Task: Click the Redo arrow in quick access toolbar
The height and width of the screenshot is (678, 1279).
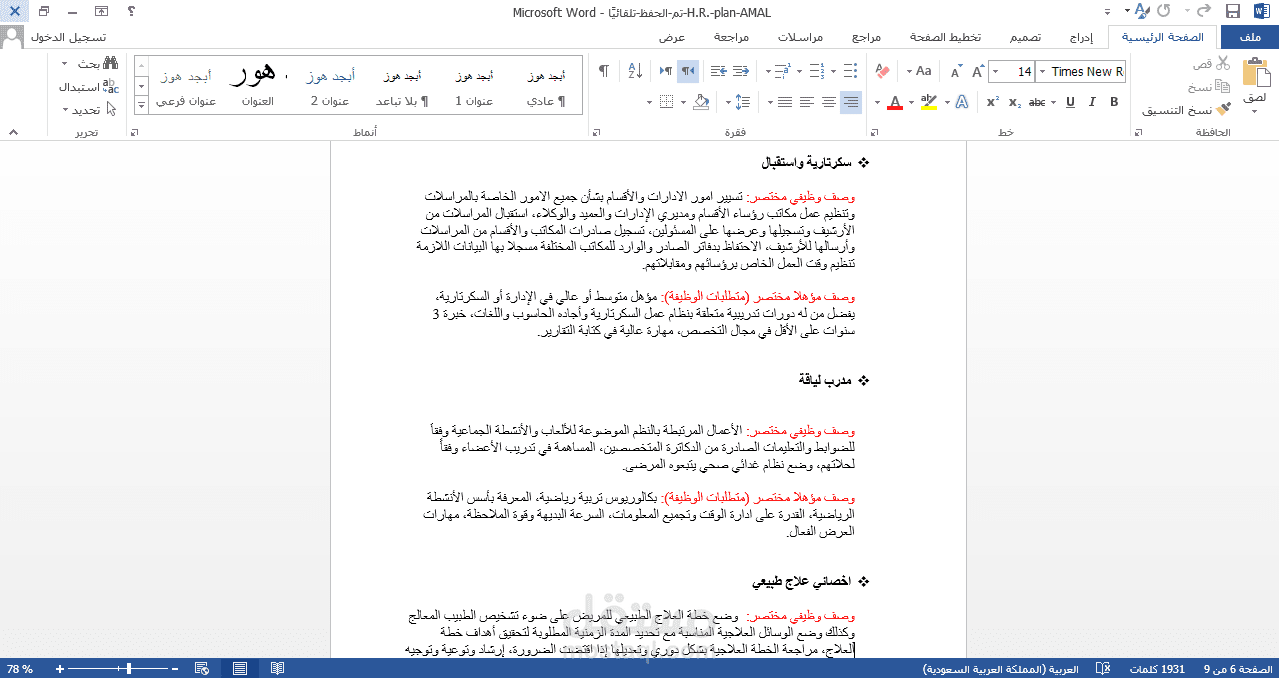Action: 1163,11
